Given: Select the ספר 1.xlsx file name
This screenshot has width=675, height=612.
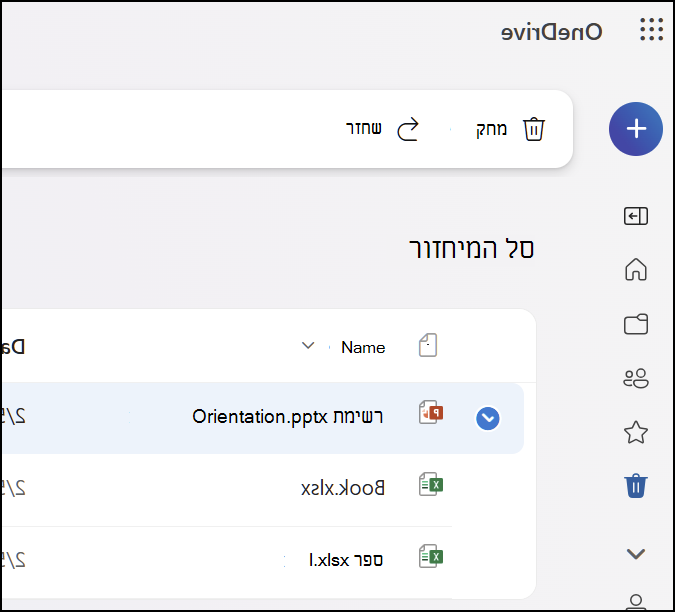Looking at the screenshot, I should click(x=346, y=560).
